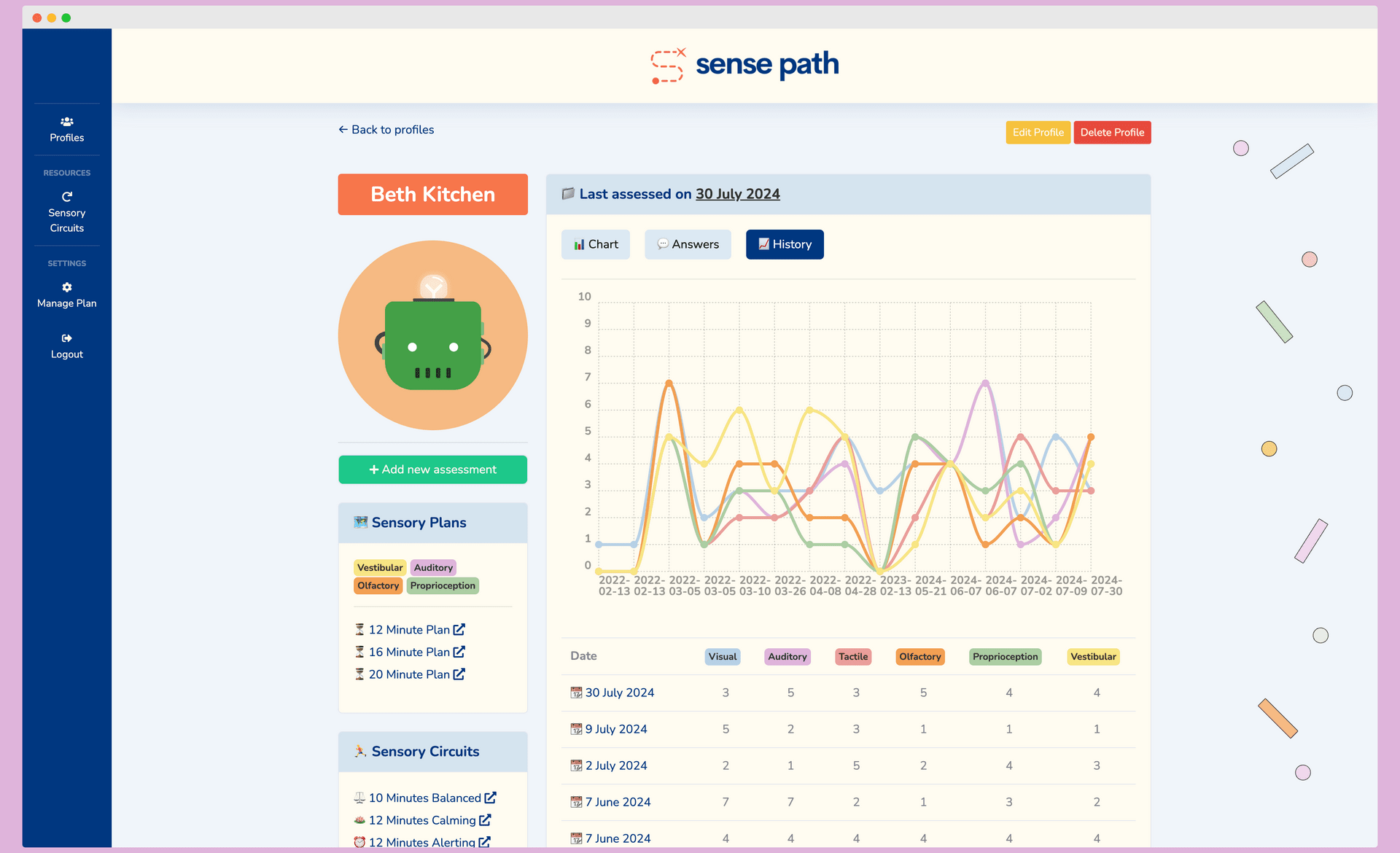The width and height of the screenshot is (1400, 853).
Task: Go back to profiles link
Action: click(x=386, y=130)
